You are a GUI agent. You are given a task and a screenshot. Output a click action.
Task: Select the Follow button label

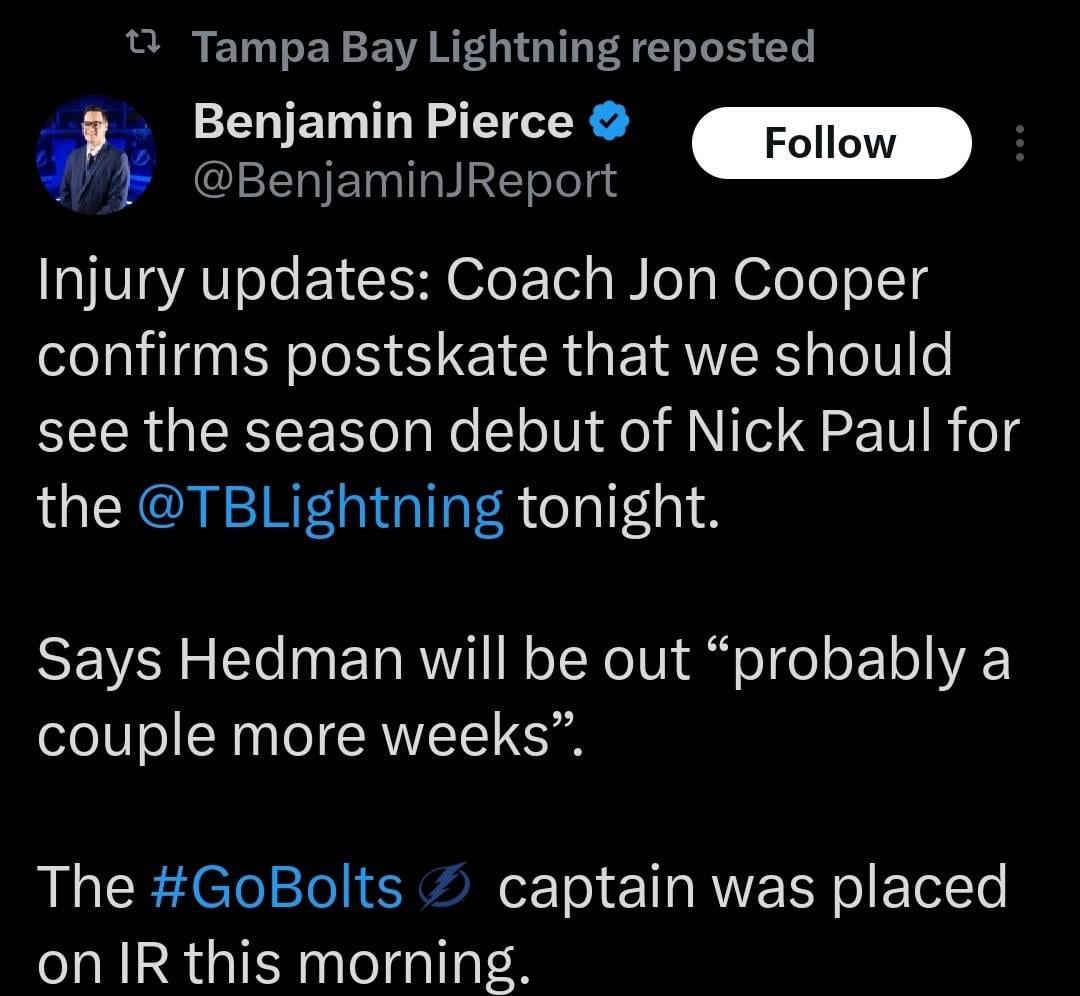click(x=830, y=142)
